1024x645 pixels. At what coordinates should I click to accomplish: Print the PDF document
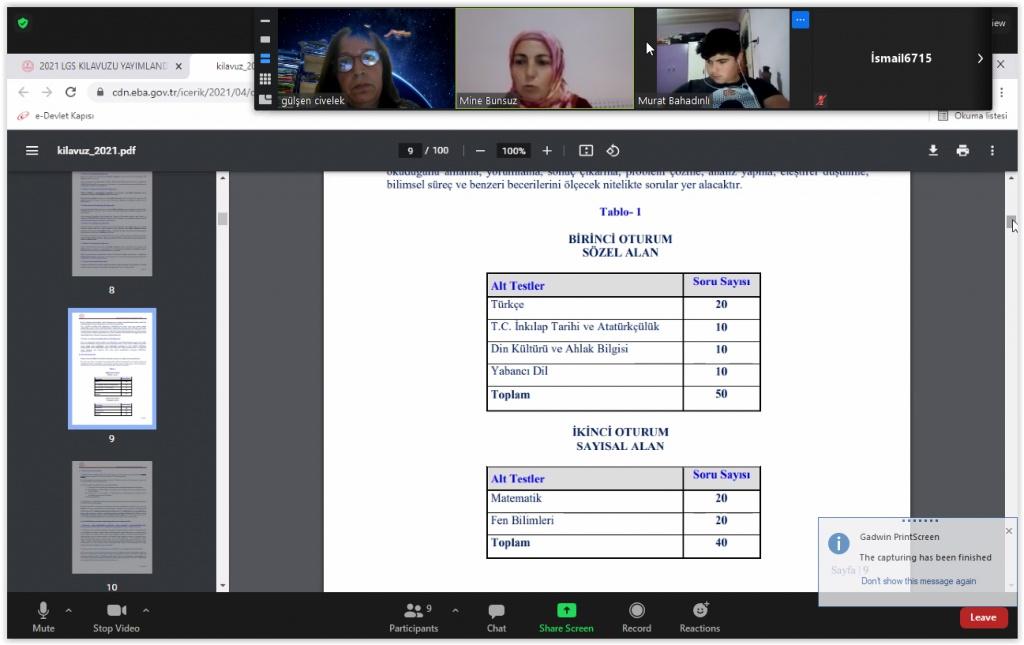(962, 151)
